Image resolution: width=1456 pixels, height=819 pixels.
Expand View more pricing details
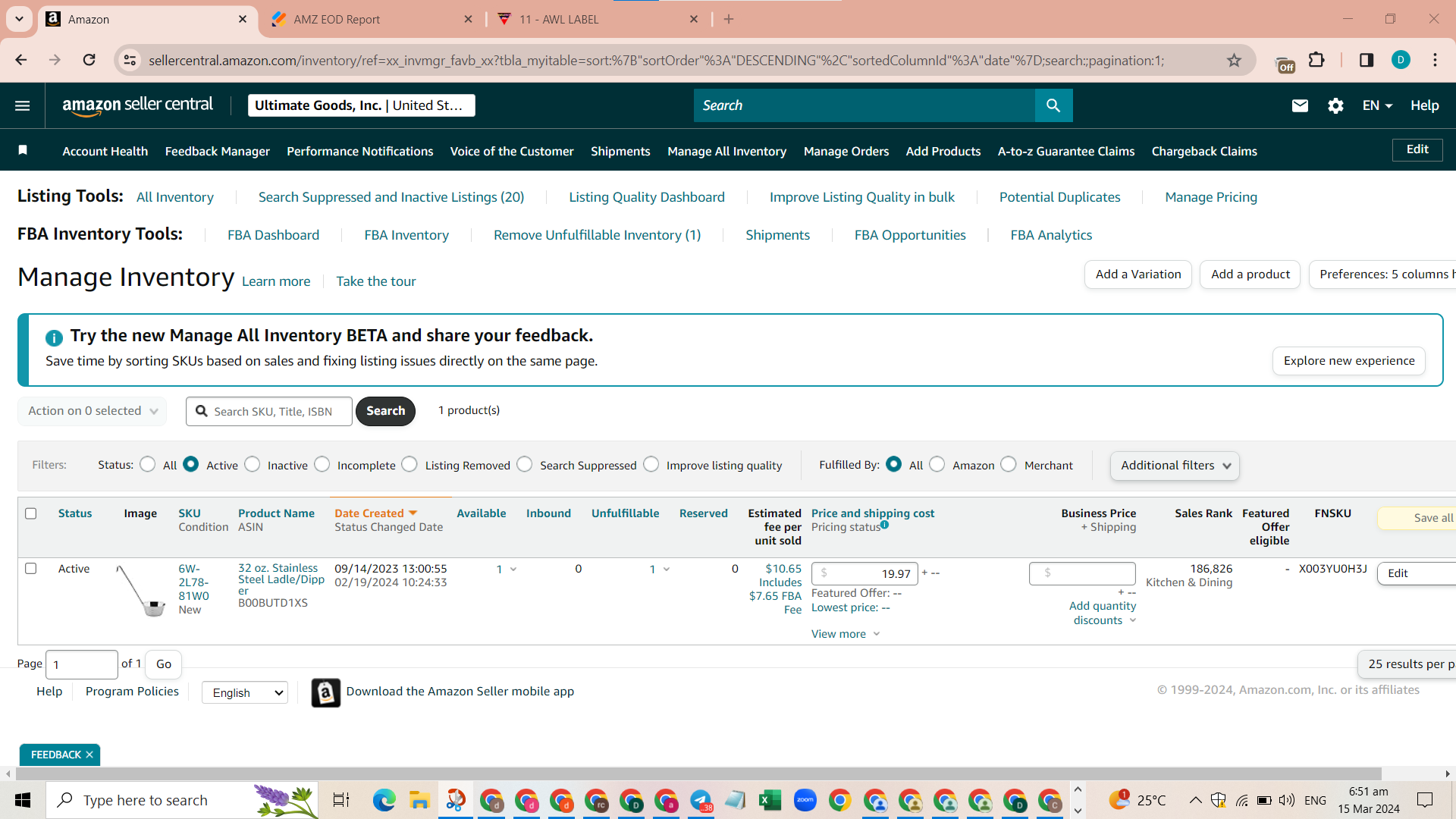[846, 634]
